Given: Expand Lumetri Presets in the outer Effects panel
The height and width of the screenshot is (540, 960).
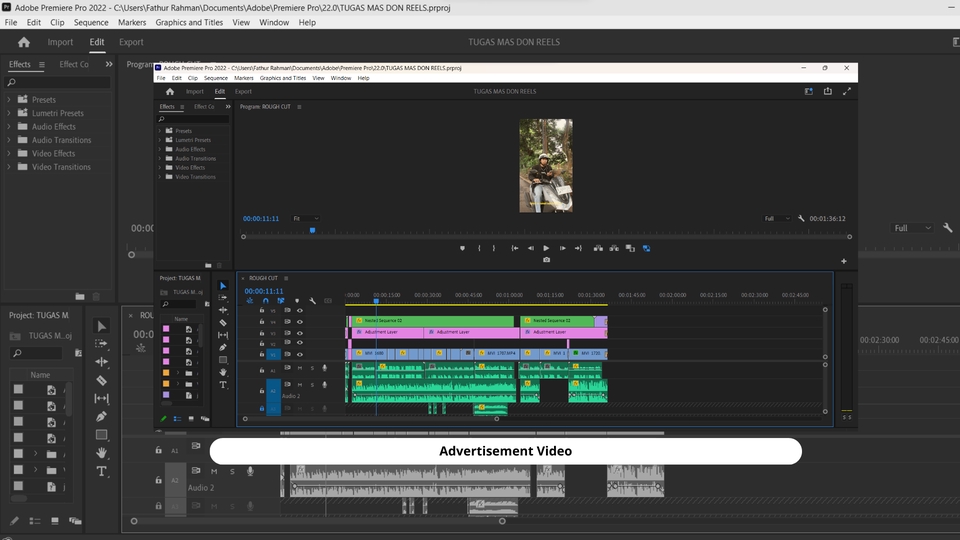Looking at the screenshot, I should tap(9, 114).
